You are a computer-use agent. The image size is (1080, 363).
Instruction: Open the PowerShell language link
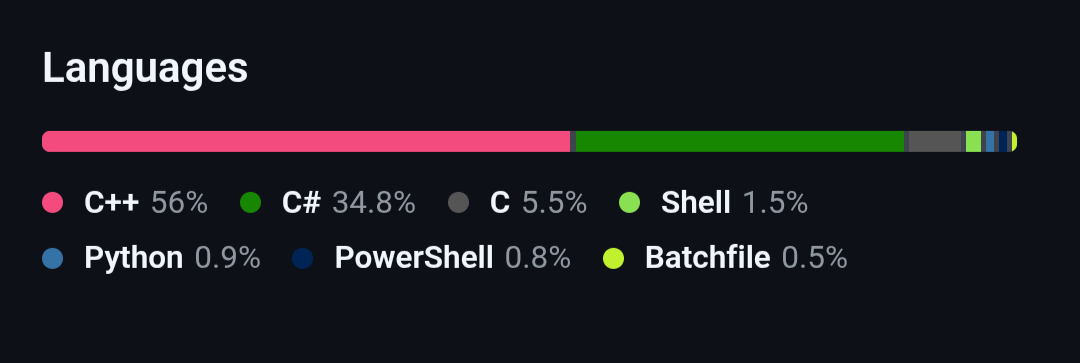414,258
